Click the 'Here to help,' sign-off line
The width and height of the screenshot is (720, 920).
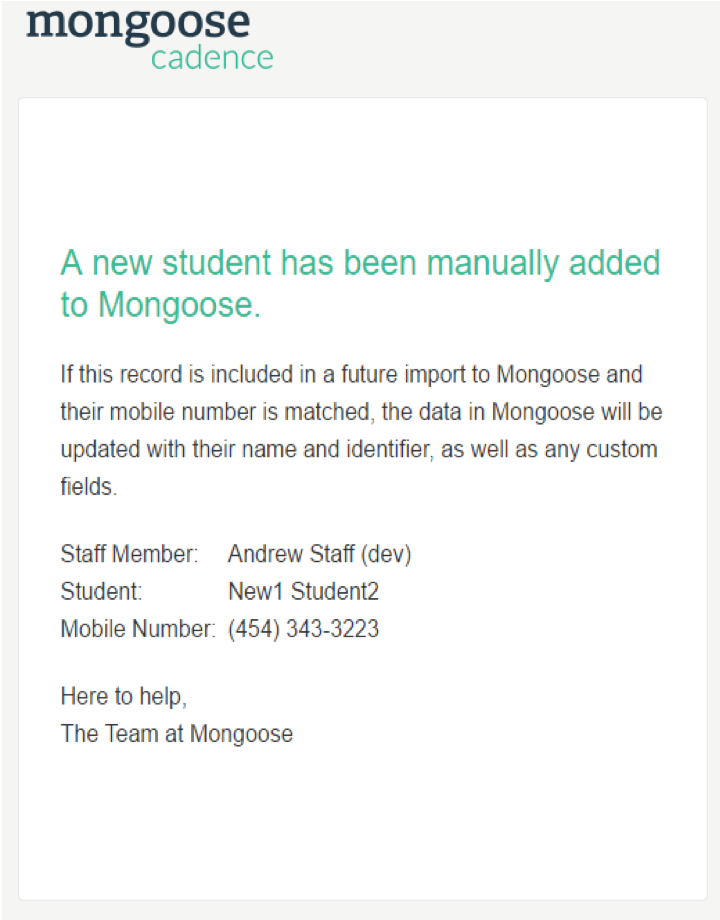pyautogui.click(x=123, y=696)
